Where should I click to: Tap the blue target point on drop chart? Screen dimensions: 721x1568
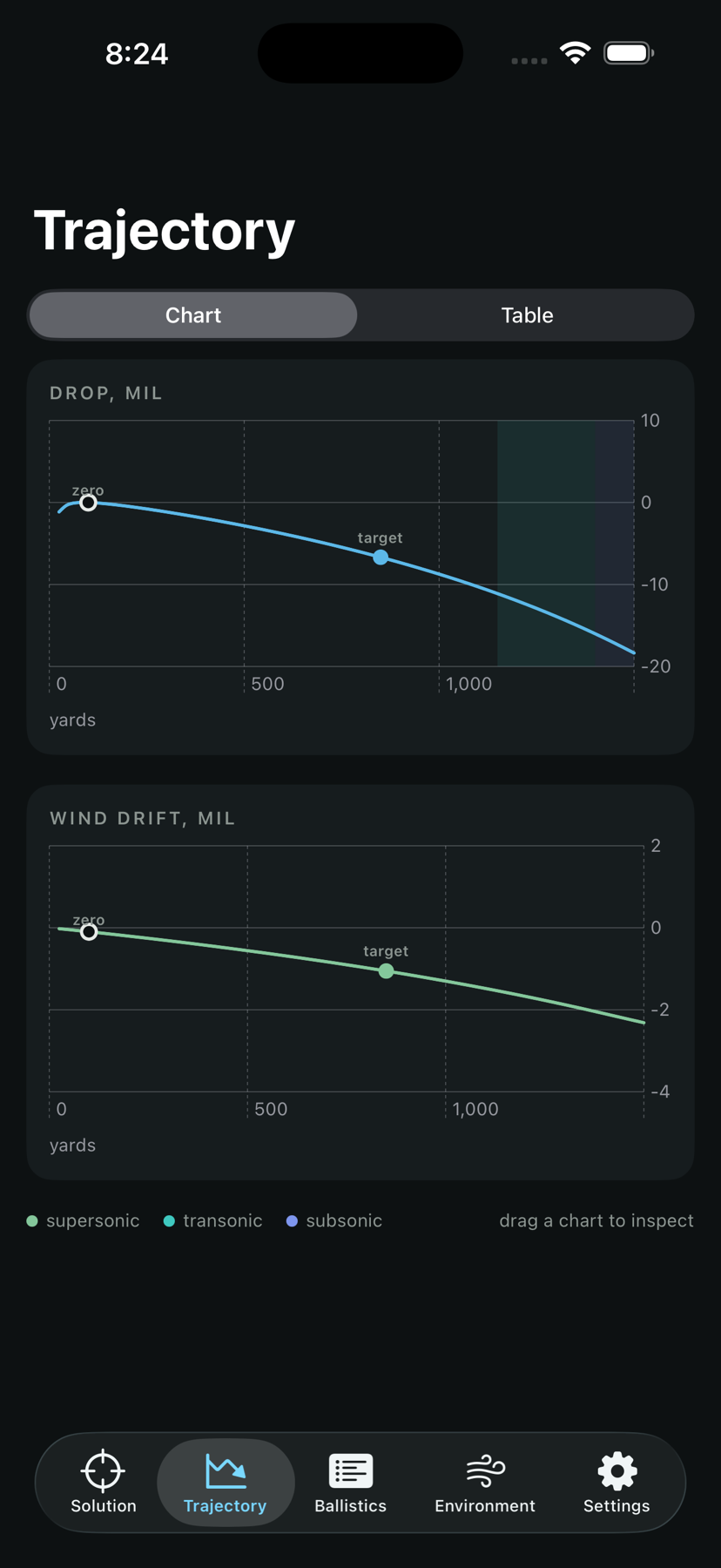pos(381,557)
